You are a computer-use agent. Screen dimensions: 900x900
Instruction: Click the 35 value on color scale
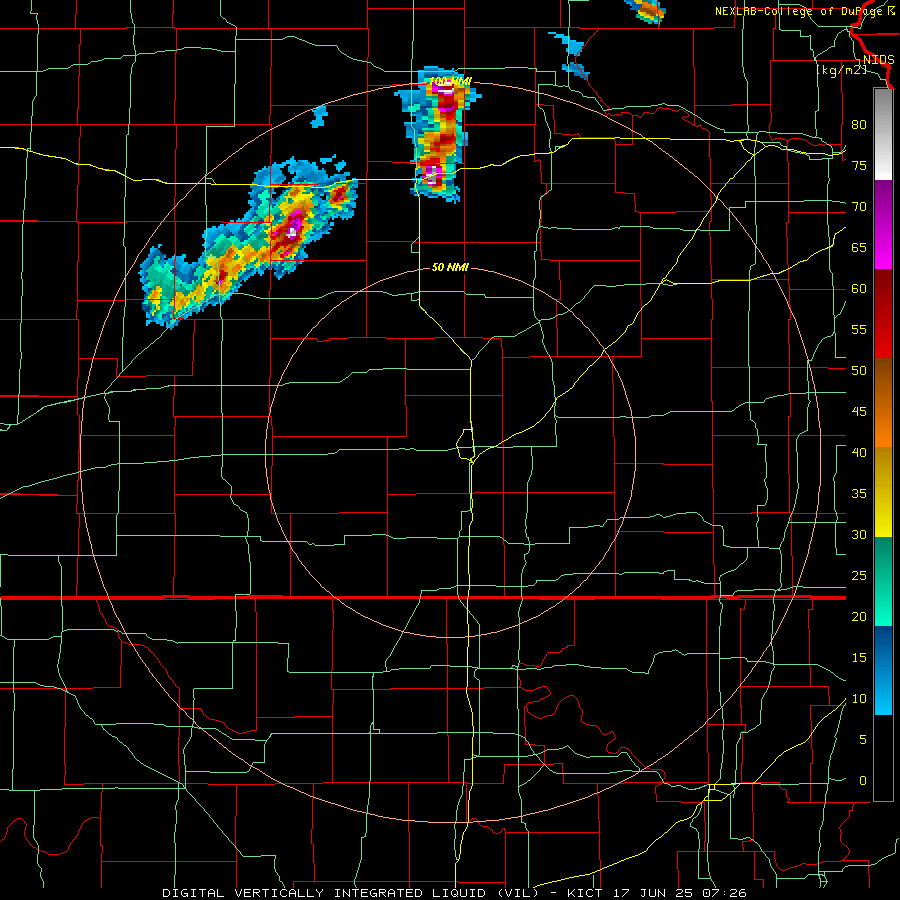point(859,494)
